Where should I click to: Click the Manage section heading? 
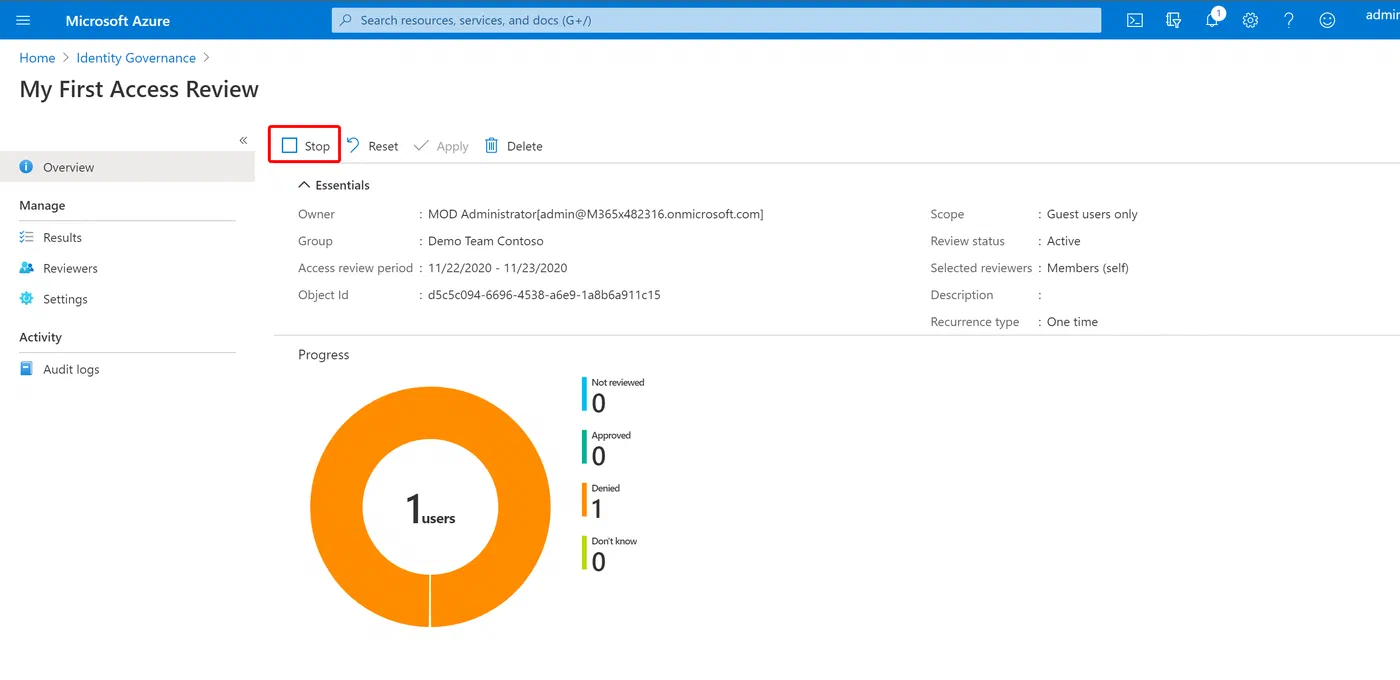[42, 205]
